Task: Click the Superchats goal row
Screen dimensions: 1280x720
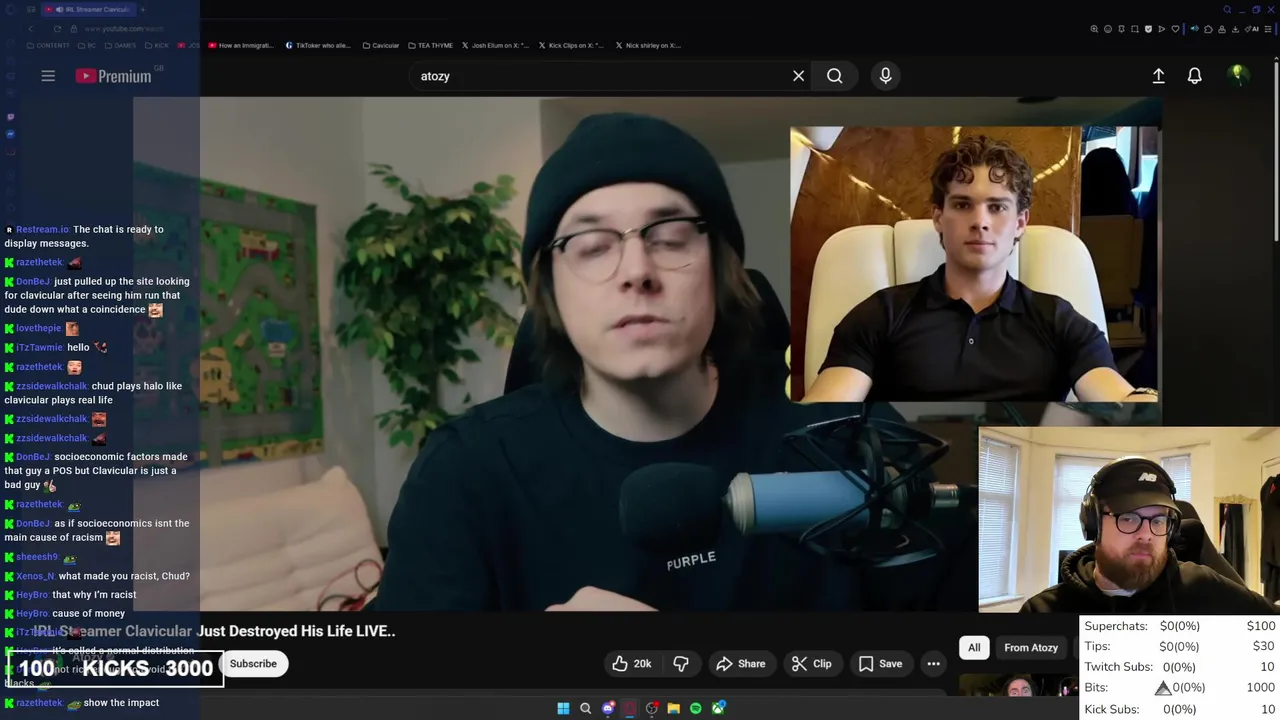Action: [x=1180, y=626]
